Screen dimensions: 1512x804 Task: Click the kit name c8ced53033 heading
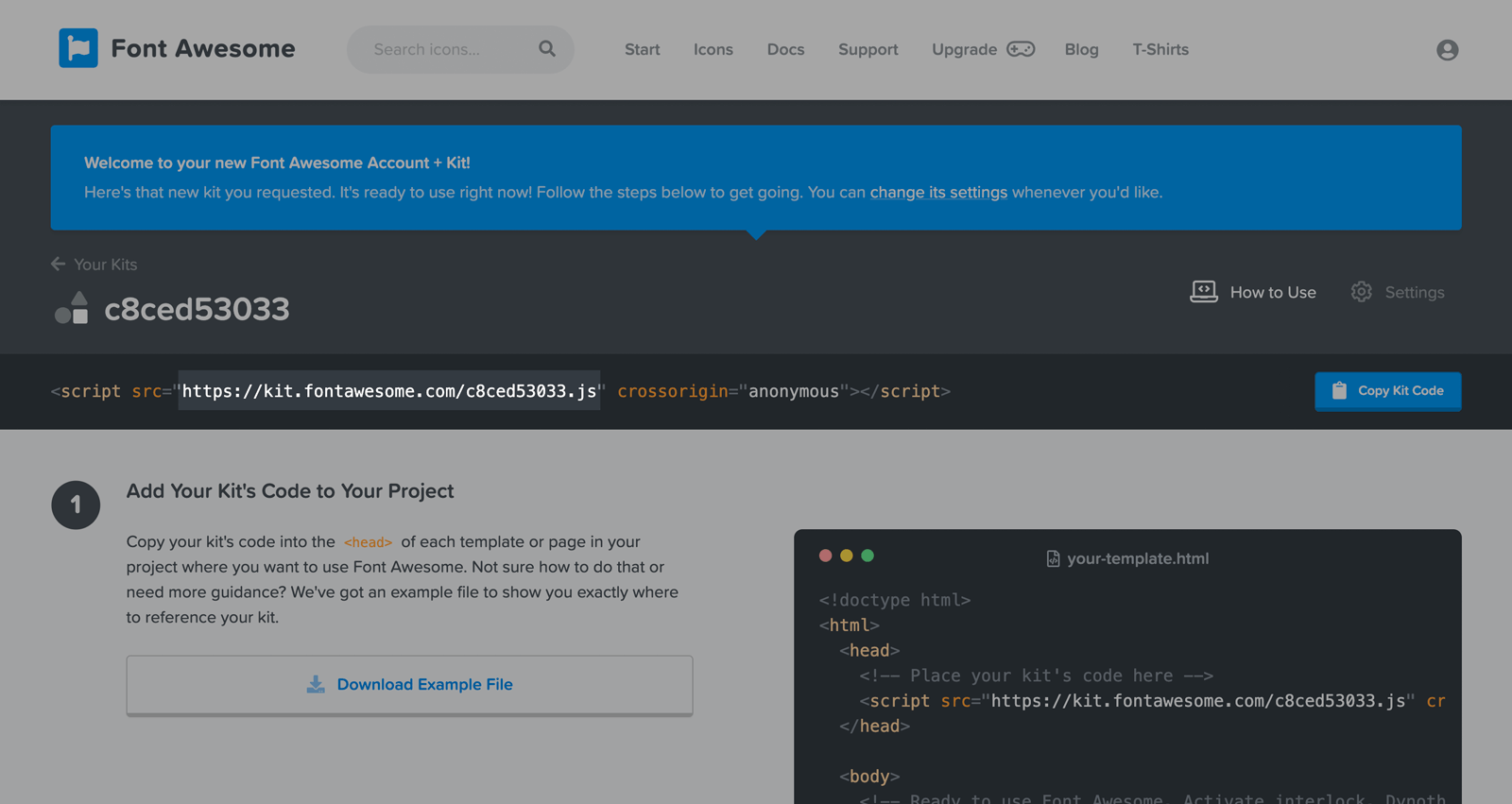pos(197,309)
